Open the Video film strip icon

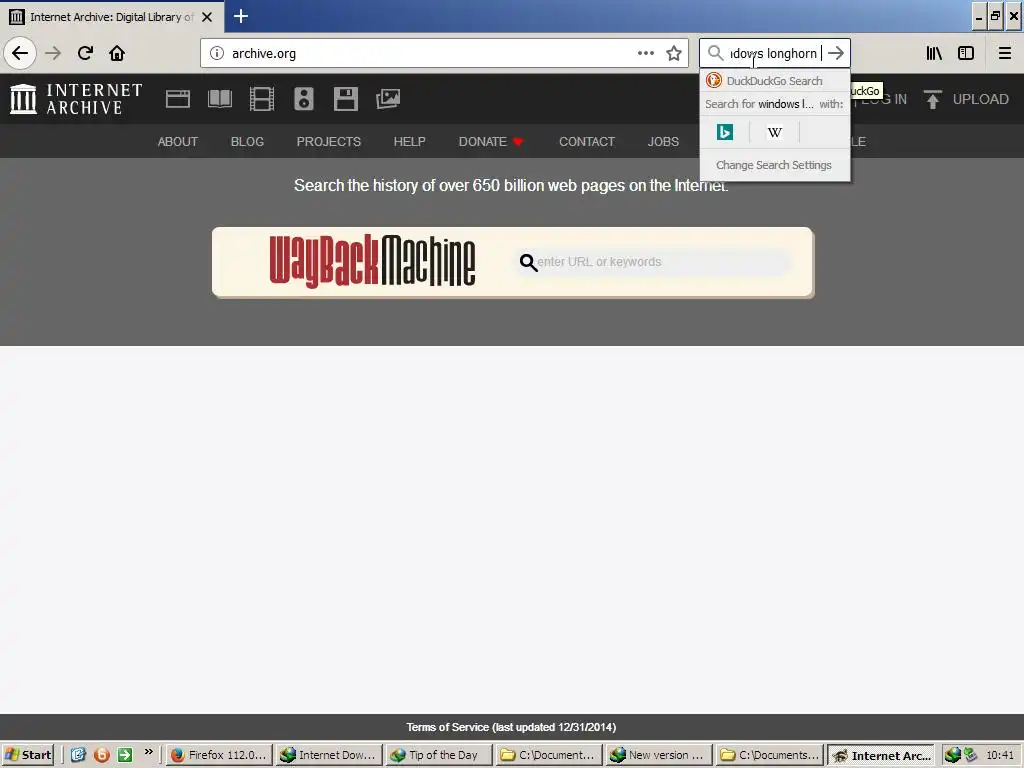click(262, 99)
